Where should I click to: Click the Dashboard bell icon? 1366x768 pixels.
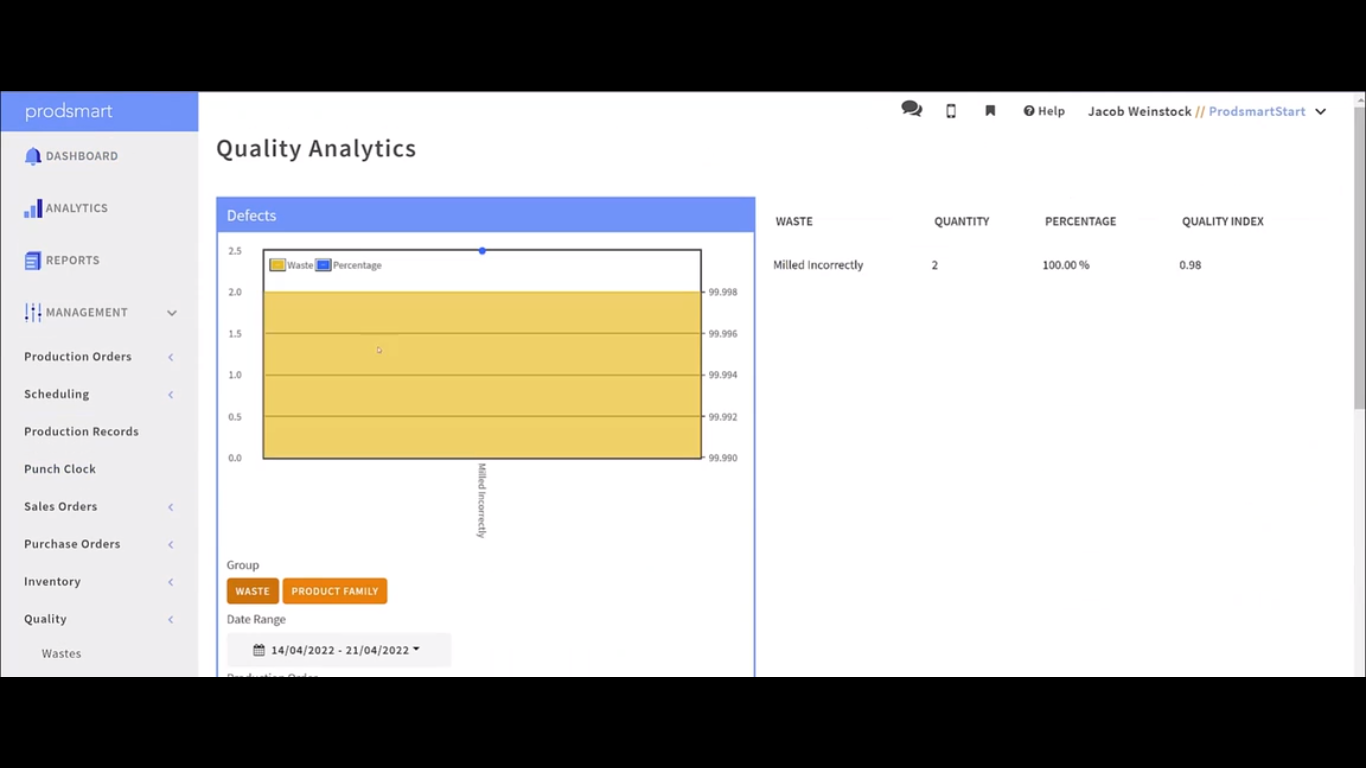point(33,156)
